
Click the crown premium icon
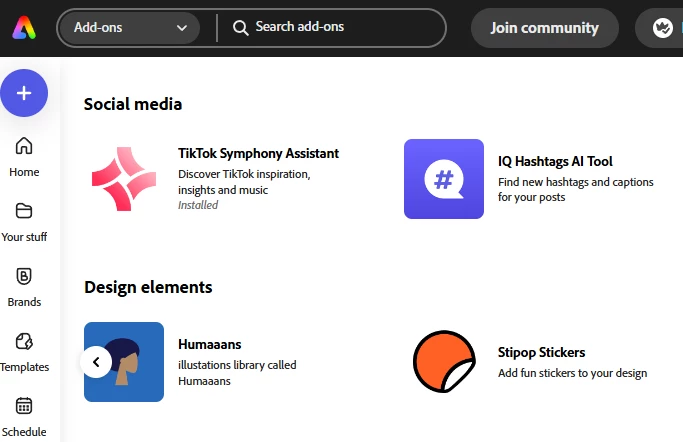[x=663, y=28]
